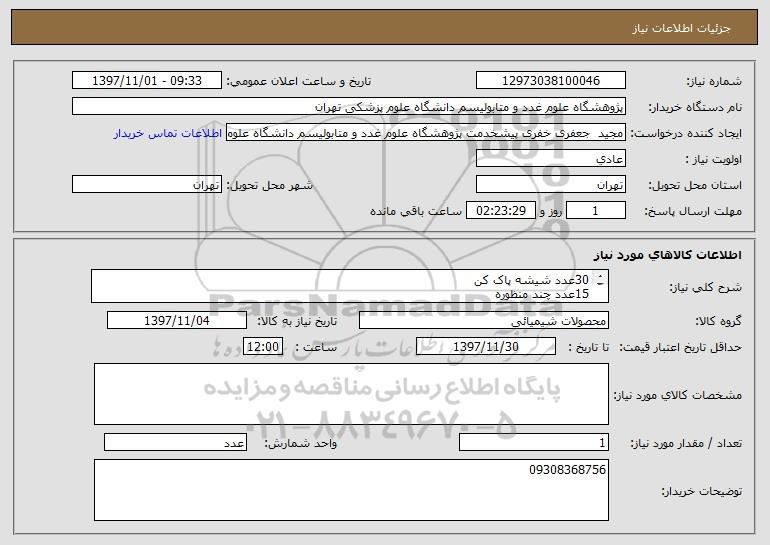Click the general description text area شرح کلی نیاز

pyautogui.click(x=350, y=286)
